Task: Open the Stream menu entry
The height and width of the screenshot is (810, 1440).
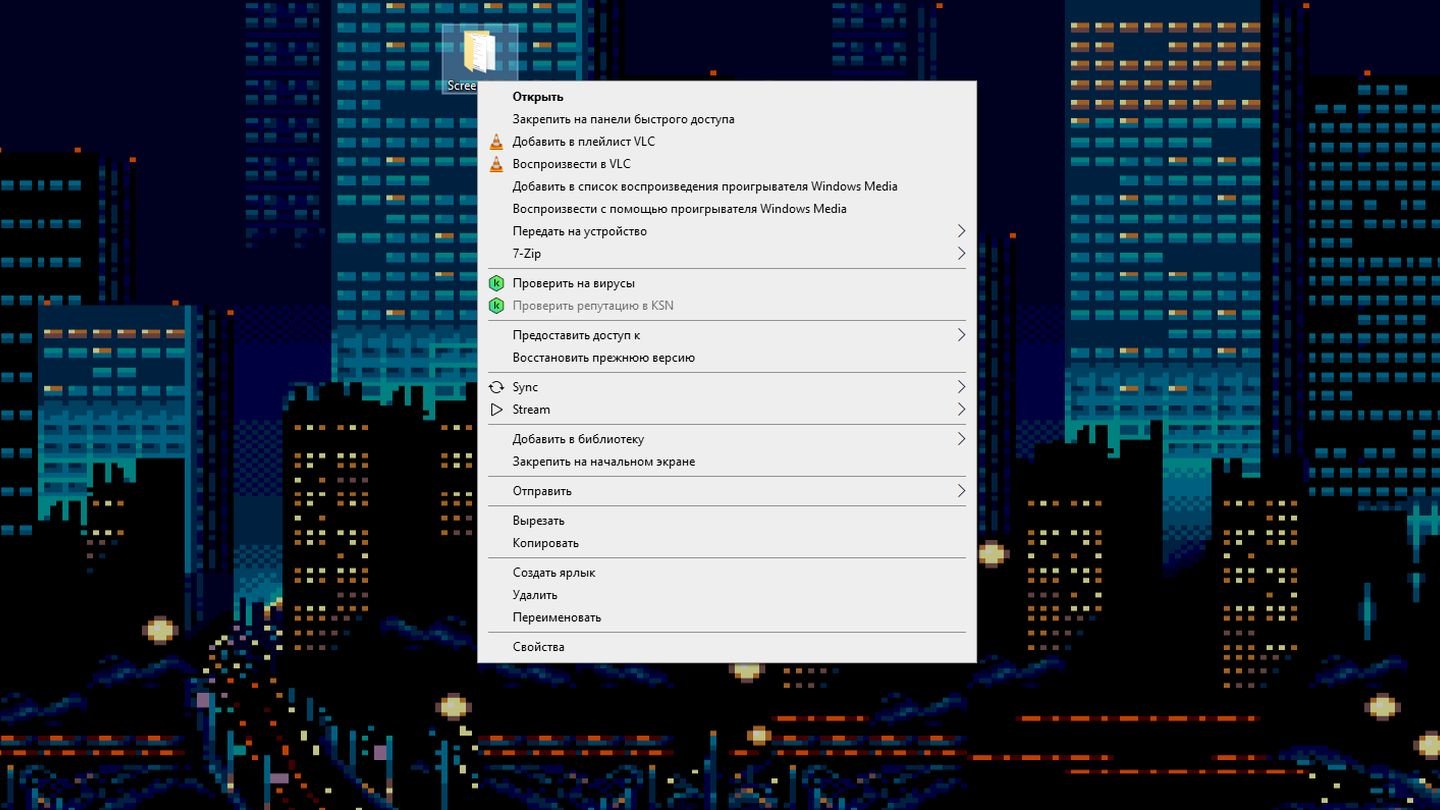Action: click(x=727, y=410)
